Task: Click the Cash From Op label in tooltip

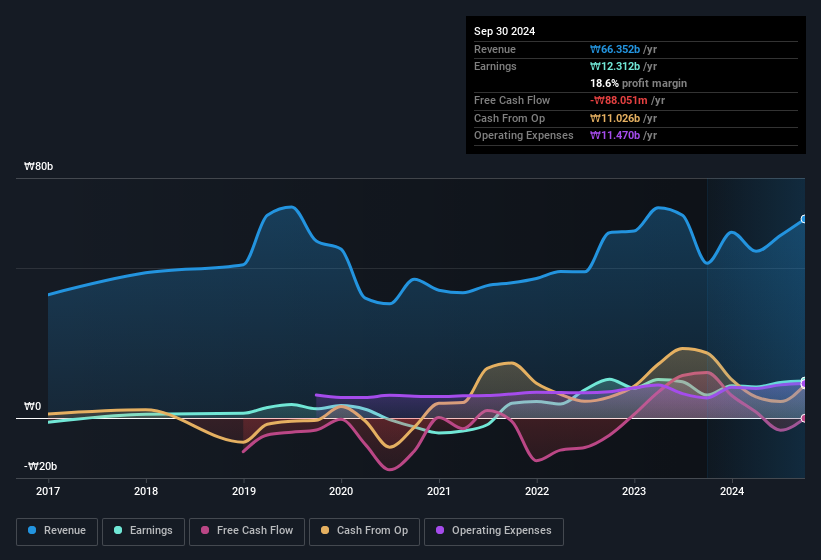Action: click(x=509, y=118)
